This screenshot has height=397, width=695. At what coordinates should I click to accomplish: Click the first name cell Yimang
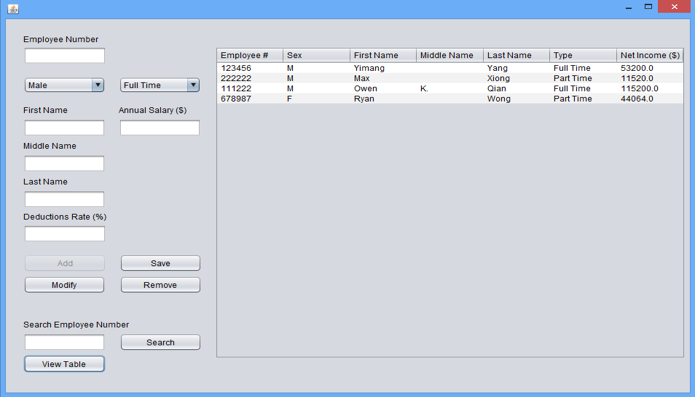coord(383,68)
